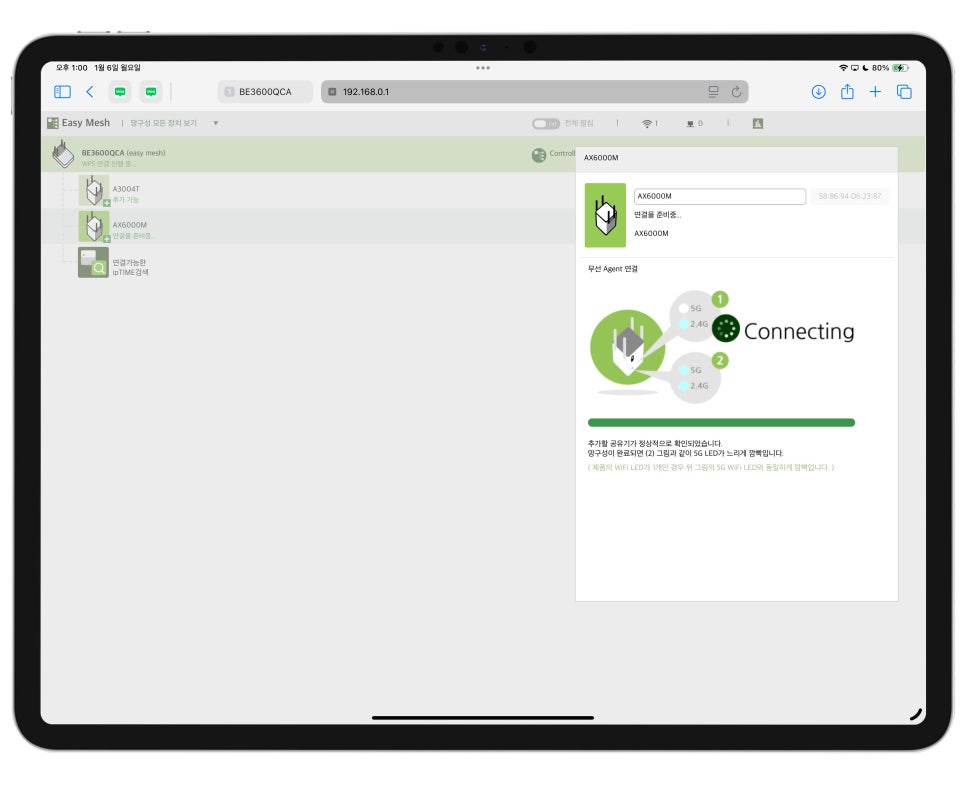Click 연결가능한 ipTIME검색 search icon
The width and height of the screenshot is (966, 785).
[94, 262]
